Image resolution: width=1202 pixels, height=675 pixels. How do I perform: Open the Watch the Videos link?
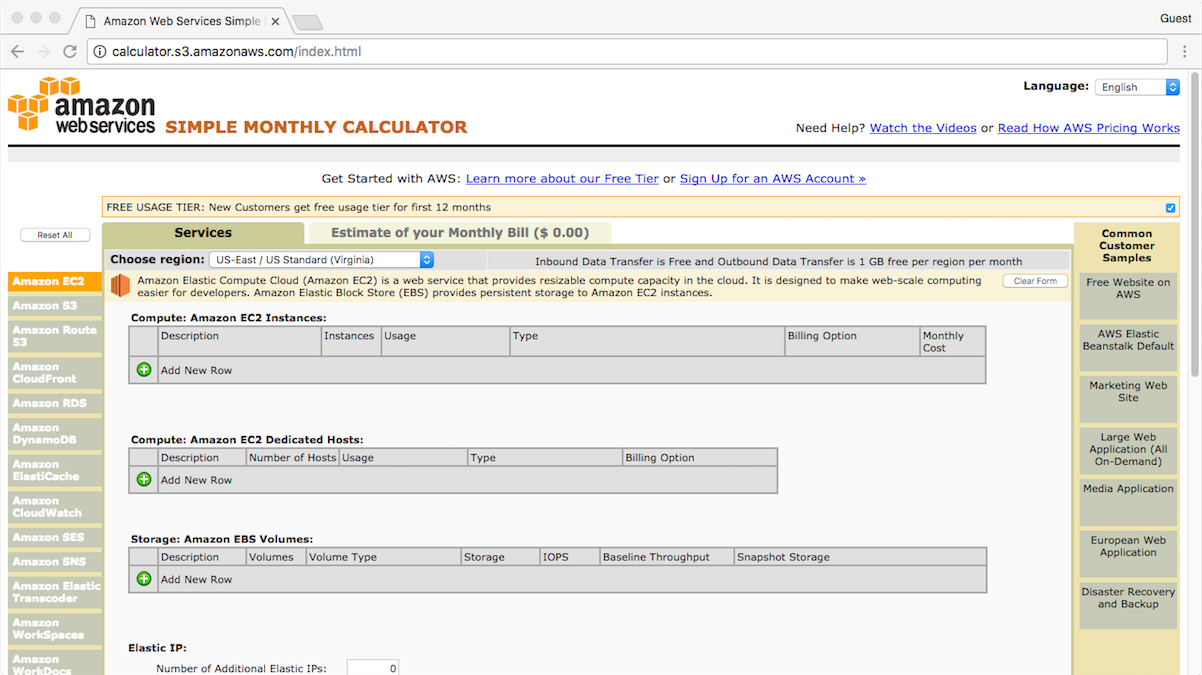[x=923, y=128]
